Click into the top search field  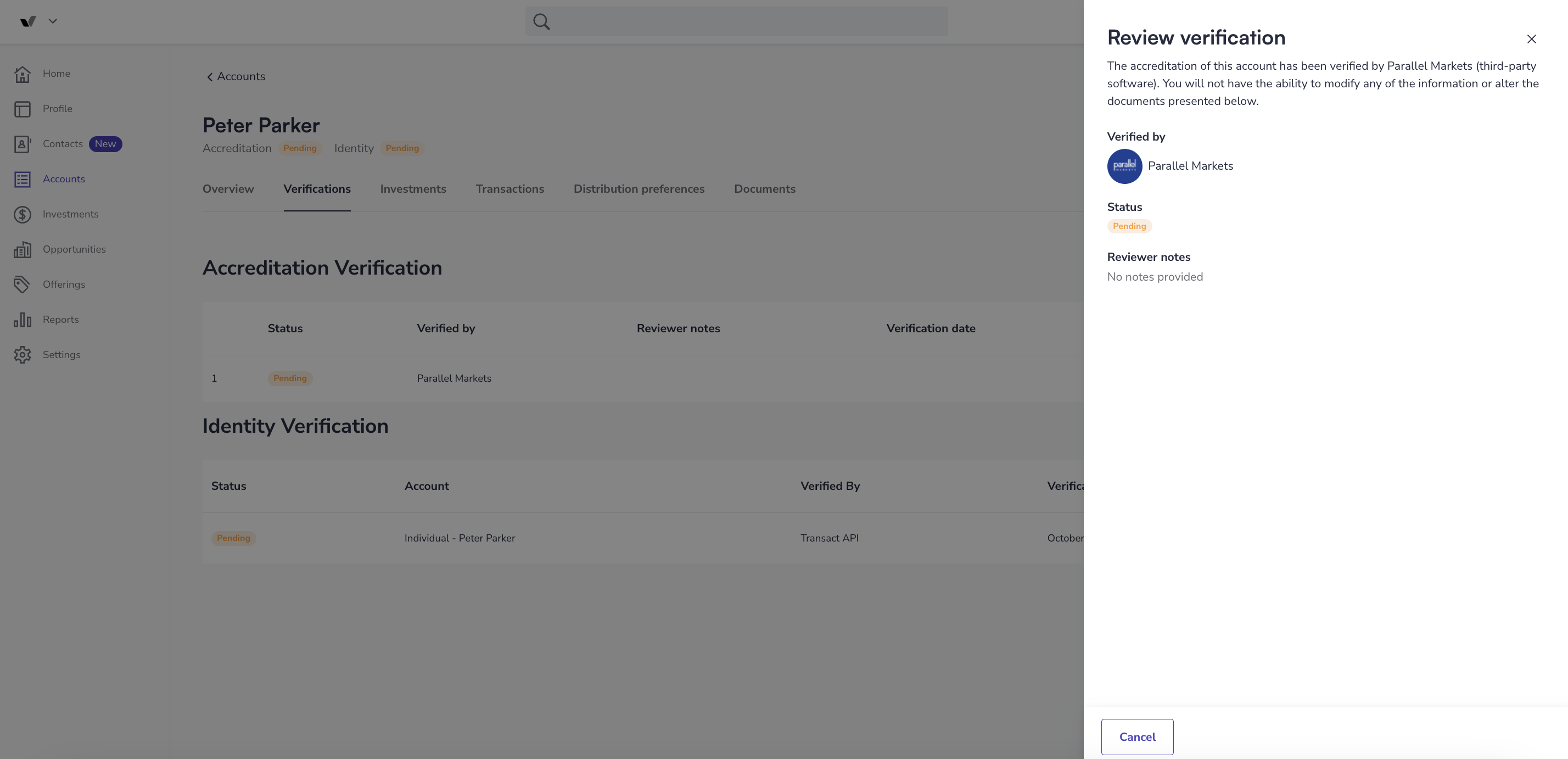(x=737, y=21)
